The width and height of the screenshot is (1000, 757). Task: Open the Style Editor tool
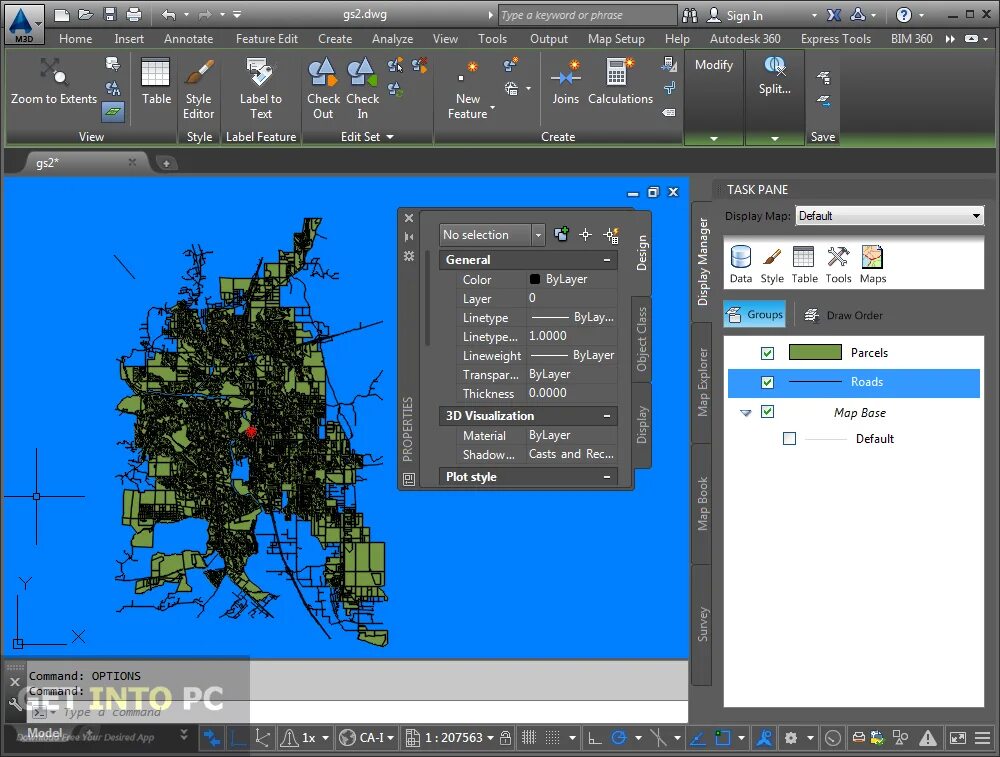(x=199, y=75)
